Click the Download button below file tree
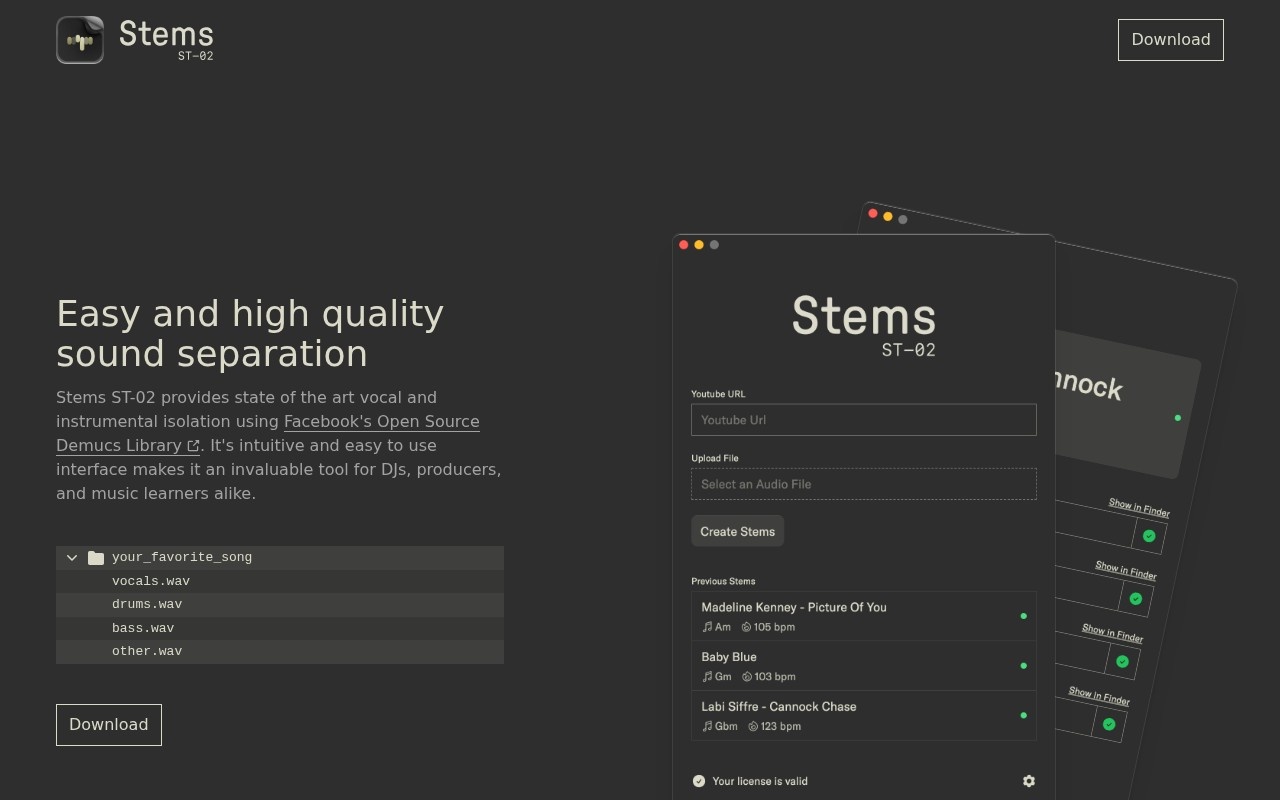The image size is (1280, 800). [x=109, y=725]
